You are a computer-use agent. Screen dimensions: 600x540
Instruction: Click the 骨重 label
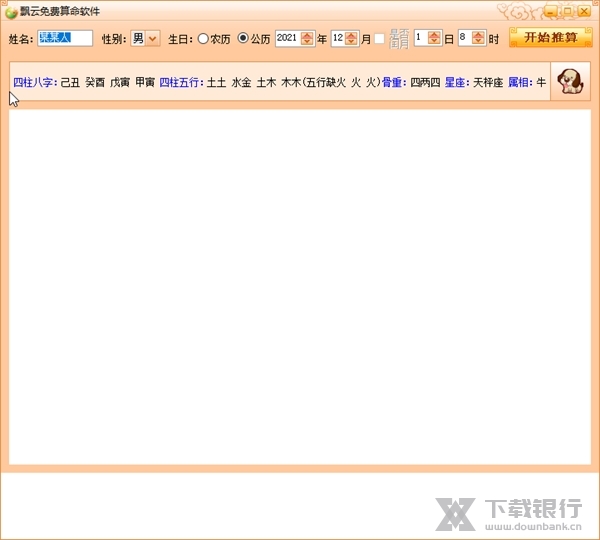pos(394,82)
